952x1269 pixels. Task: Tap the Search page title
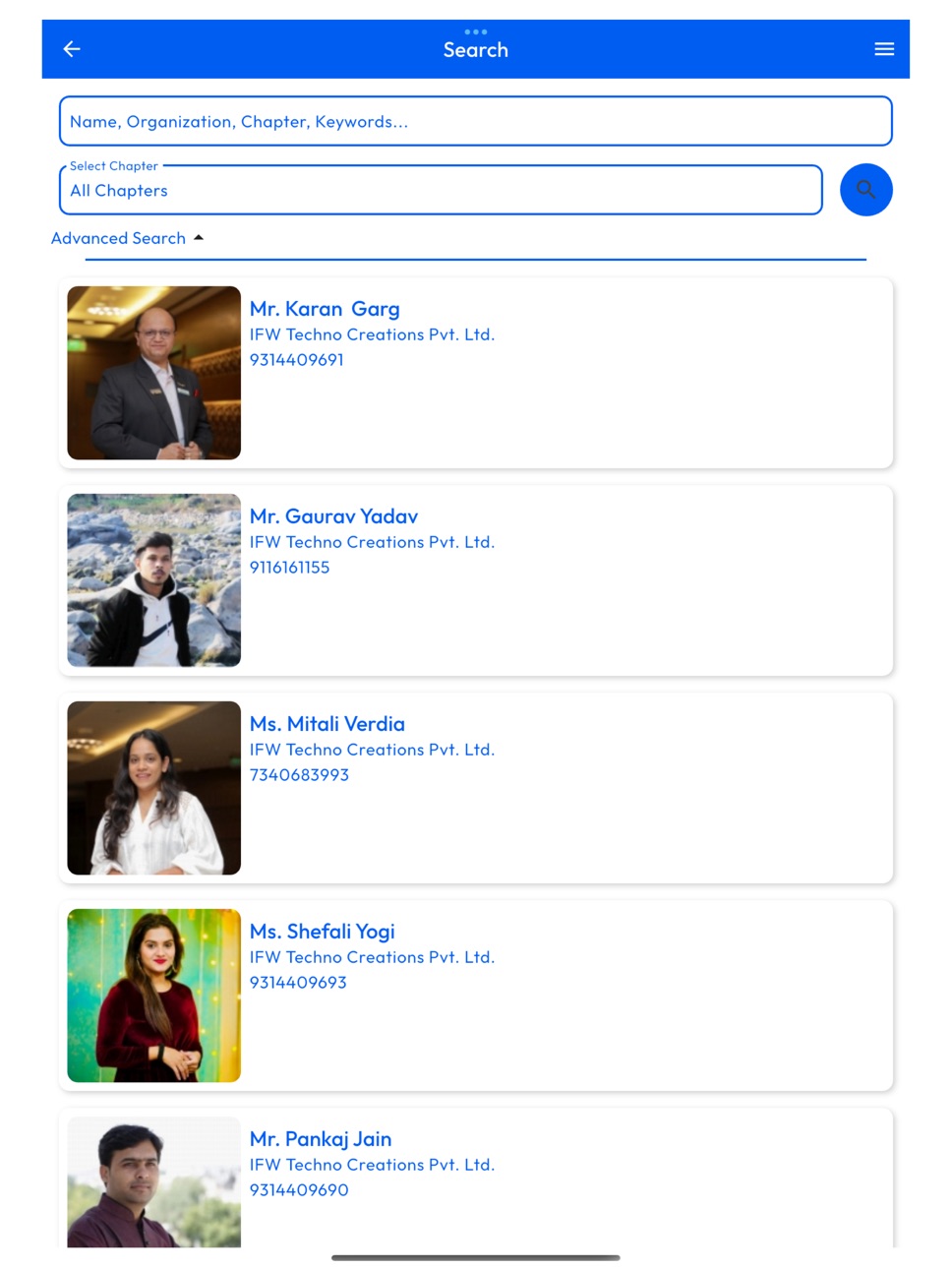click(476, 50)
